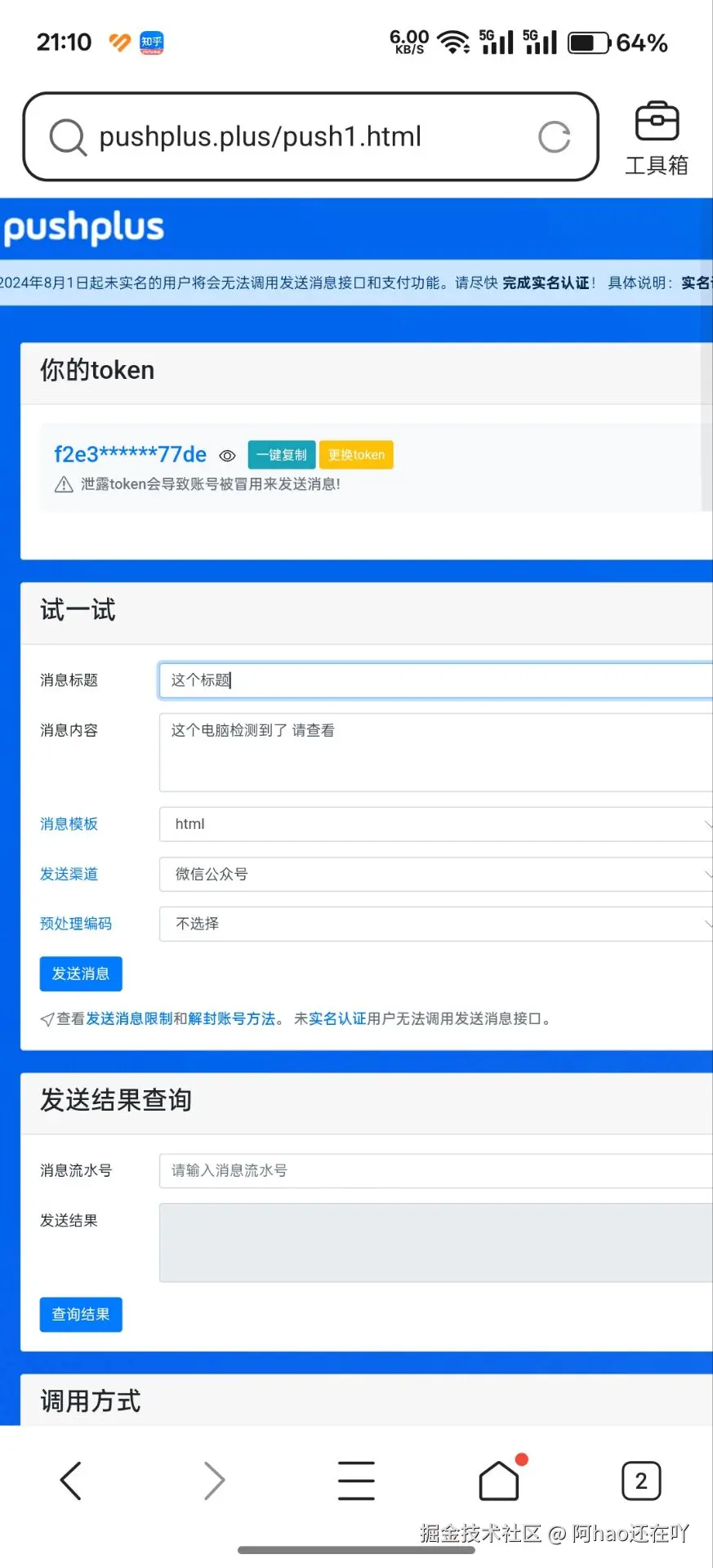Click the warning triangle icon under the token
This screenshot has width=713, height=1568.
[x=64, y=485]
